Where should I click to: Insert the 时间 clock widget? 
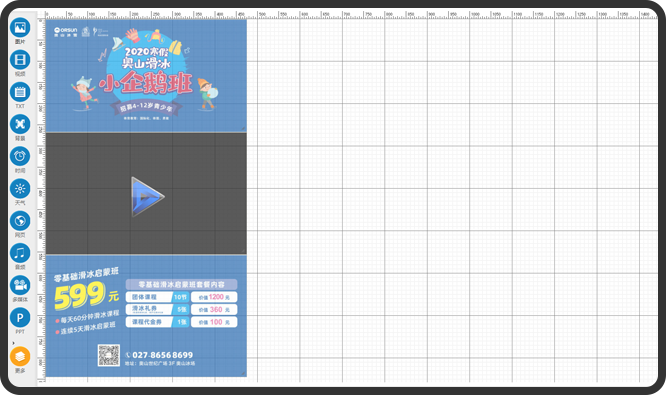(x=20, y=157)
